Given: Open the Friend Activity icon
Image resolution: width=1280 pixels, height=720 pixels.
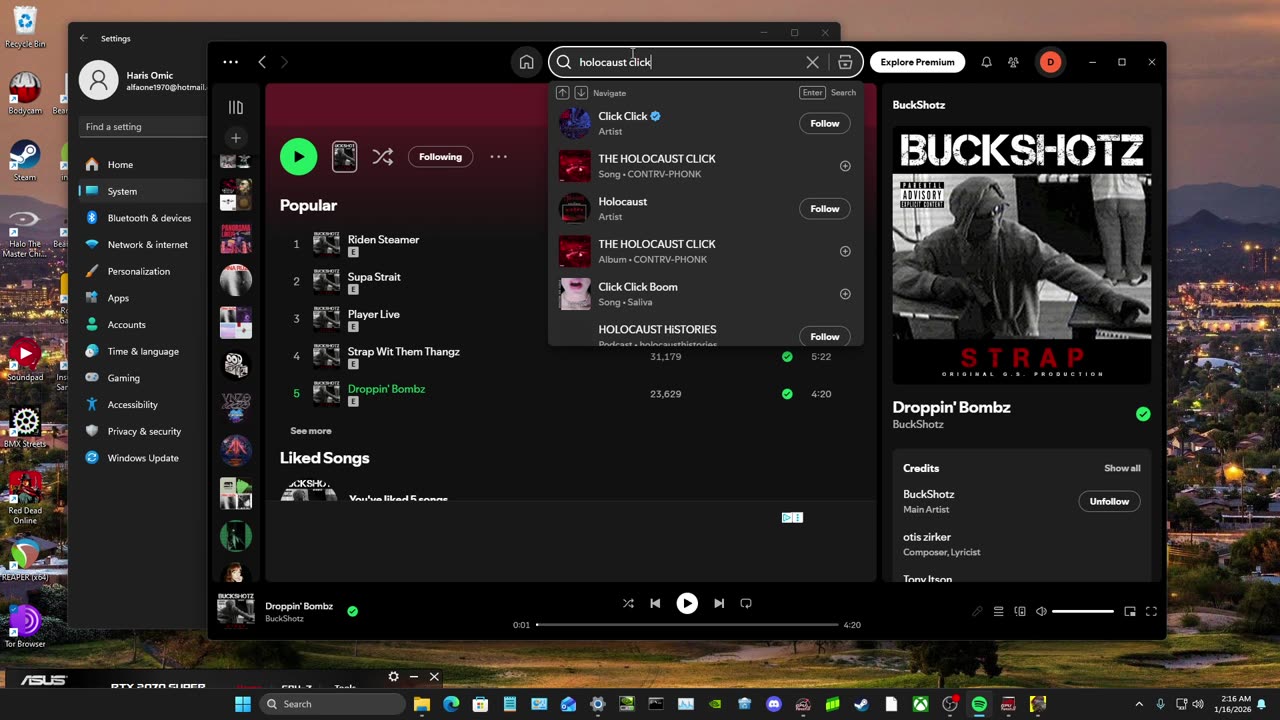Looking at the screenshot, I should tap(1013, 62).
